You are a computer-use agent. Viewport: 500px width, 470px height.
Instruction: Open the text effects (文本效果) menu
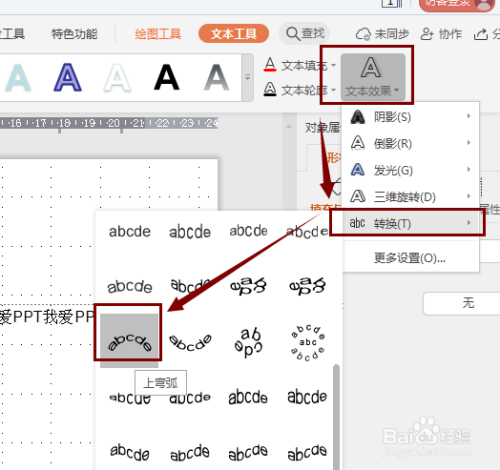373,77
